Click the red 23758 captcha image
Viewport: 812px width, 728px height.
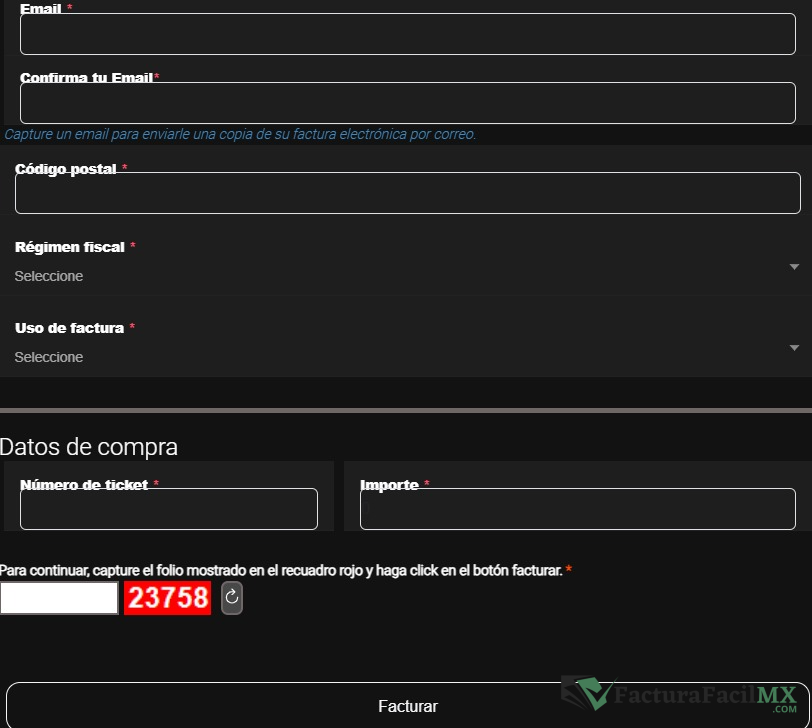coord(167,598)
